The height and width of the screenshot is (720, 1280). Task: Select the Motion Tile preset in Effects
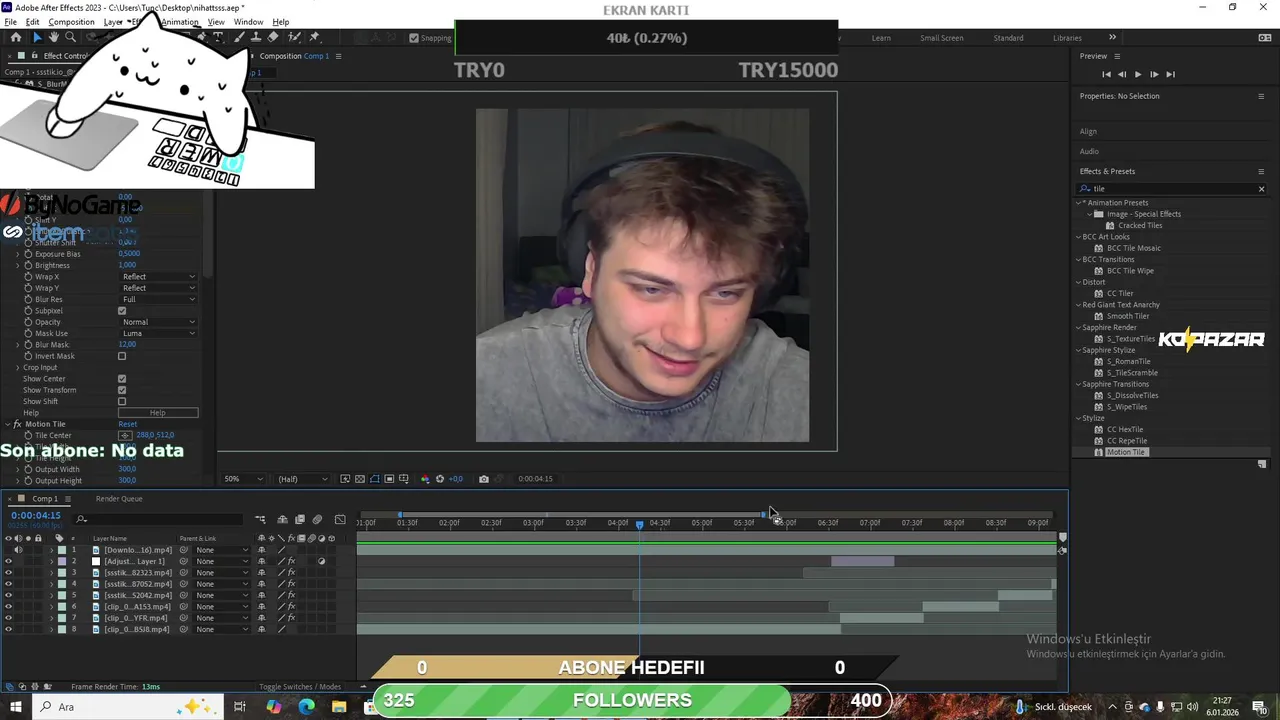click(x=1126, y=452)
